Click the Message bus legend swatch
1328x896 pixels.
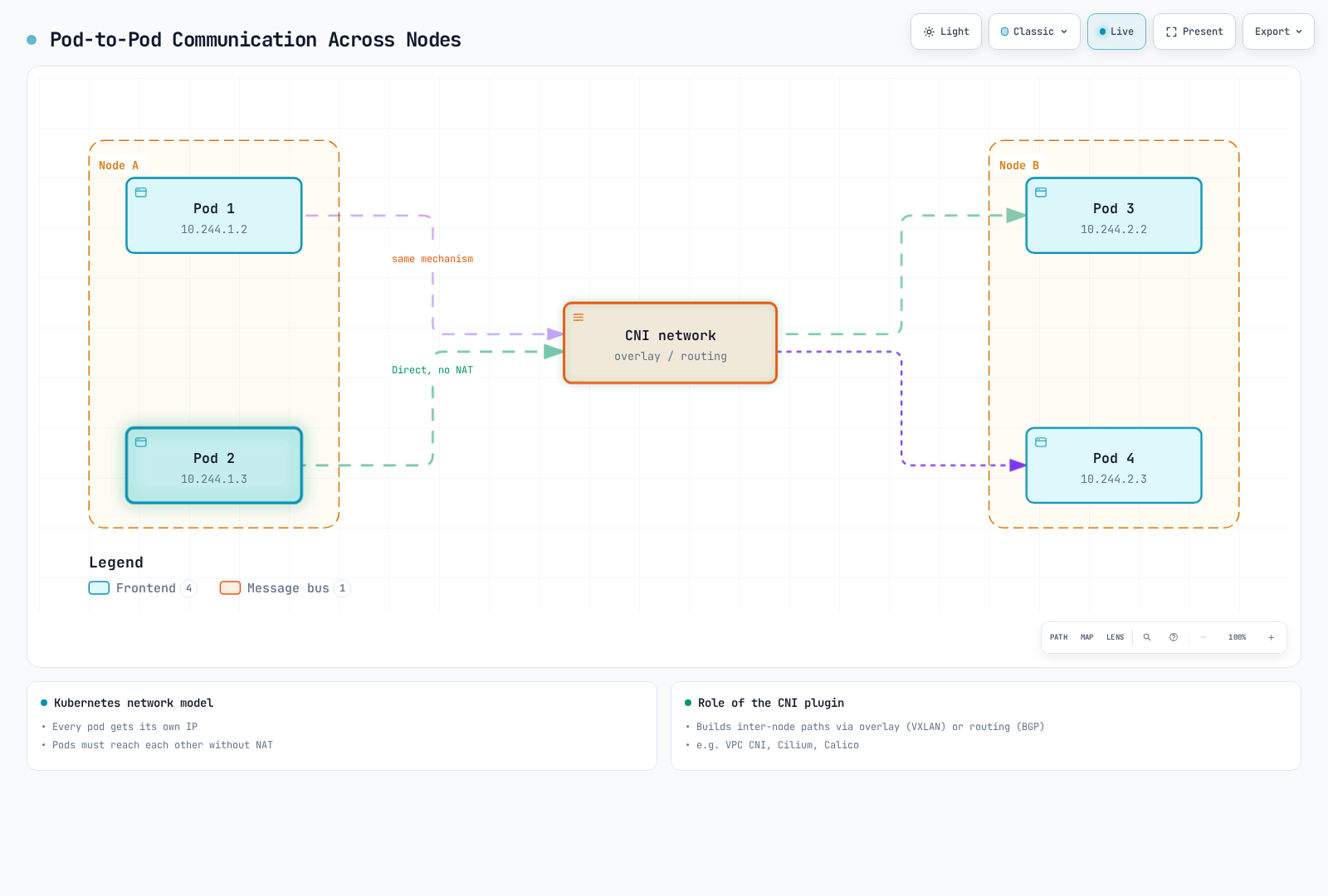point(230,588)
